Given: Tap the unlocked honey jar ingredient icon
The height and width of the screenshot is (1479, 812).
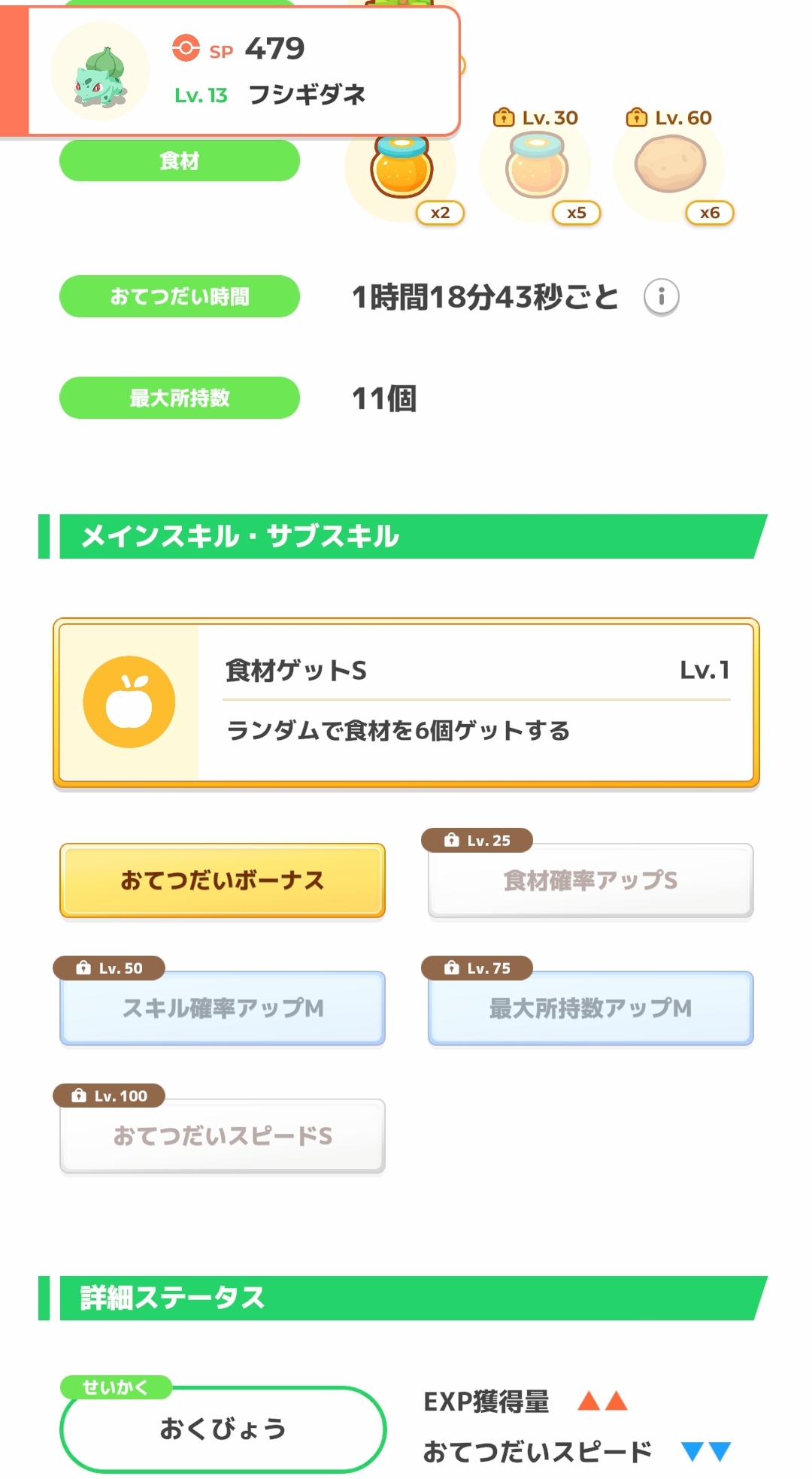Looking at the screenshot, I should point(401,168).
